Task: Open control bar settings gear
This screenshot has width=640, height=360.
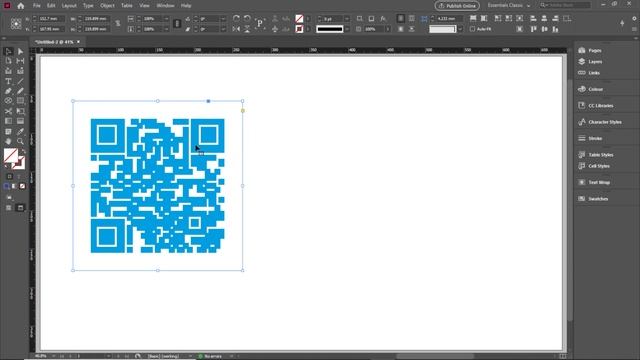Action: point(634,18)
